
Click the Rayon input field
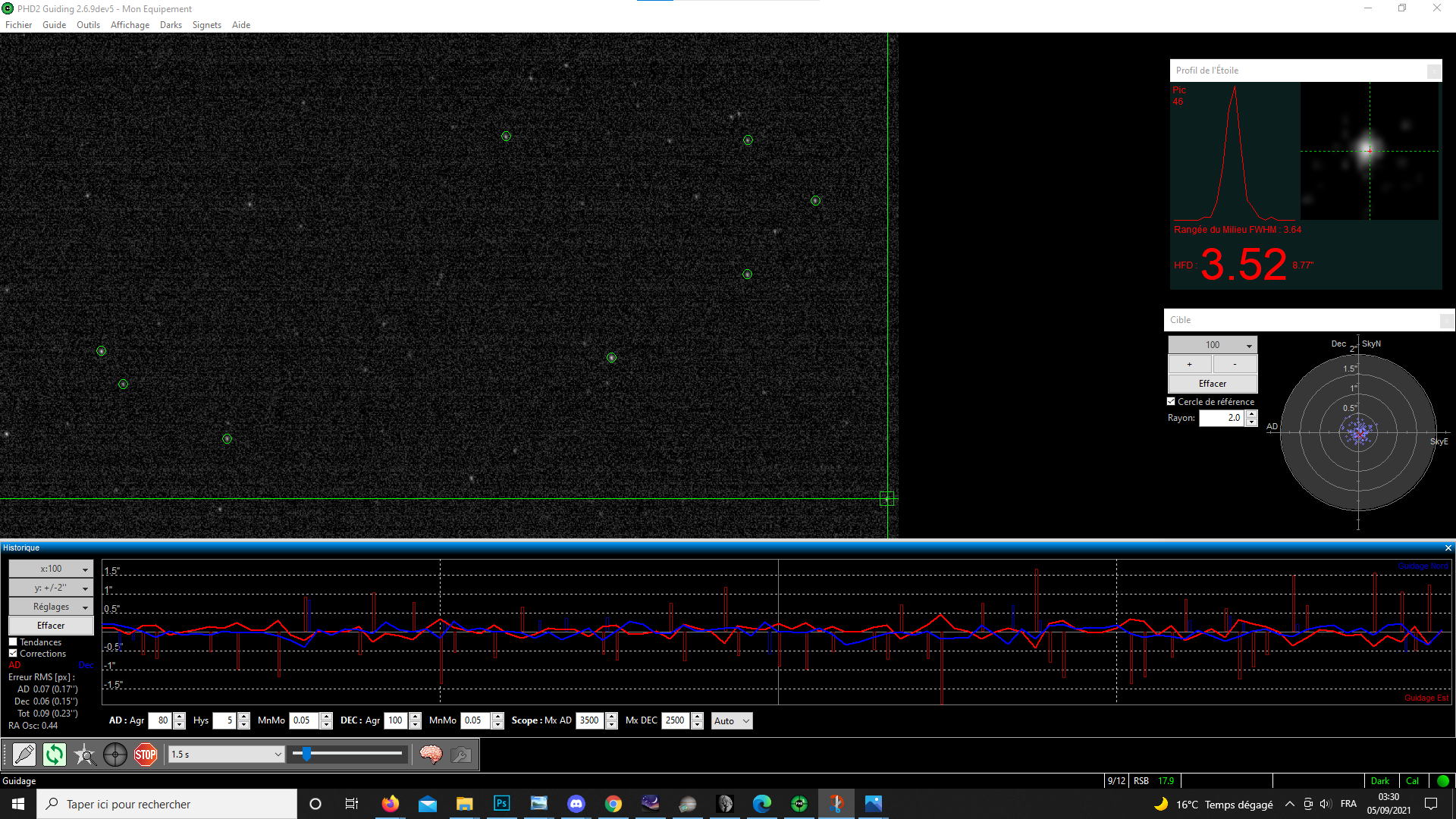pyautogui.click(x=1221, y=418)
